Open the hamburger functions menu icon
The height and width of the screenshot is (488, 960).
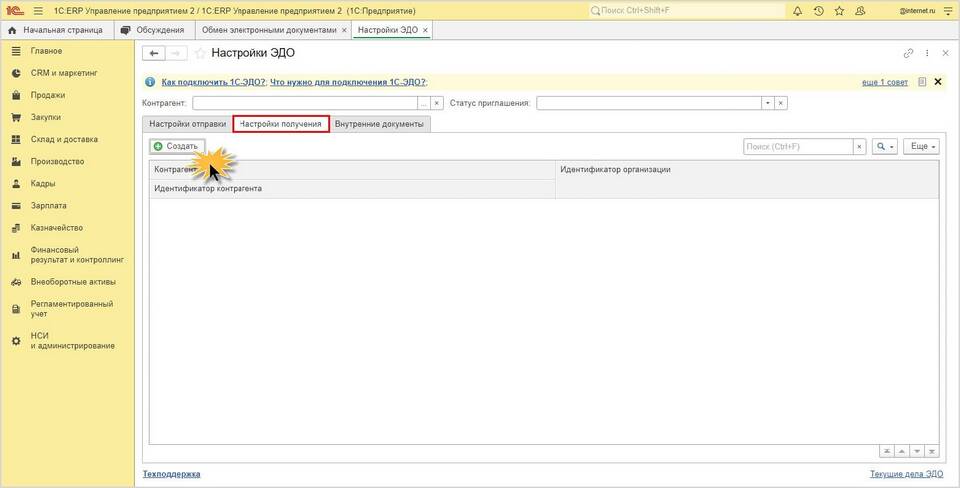click(38, 11)
